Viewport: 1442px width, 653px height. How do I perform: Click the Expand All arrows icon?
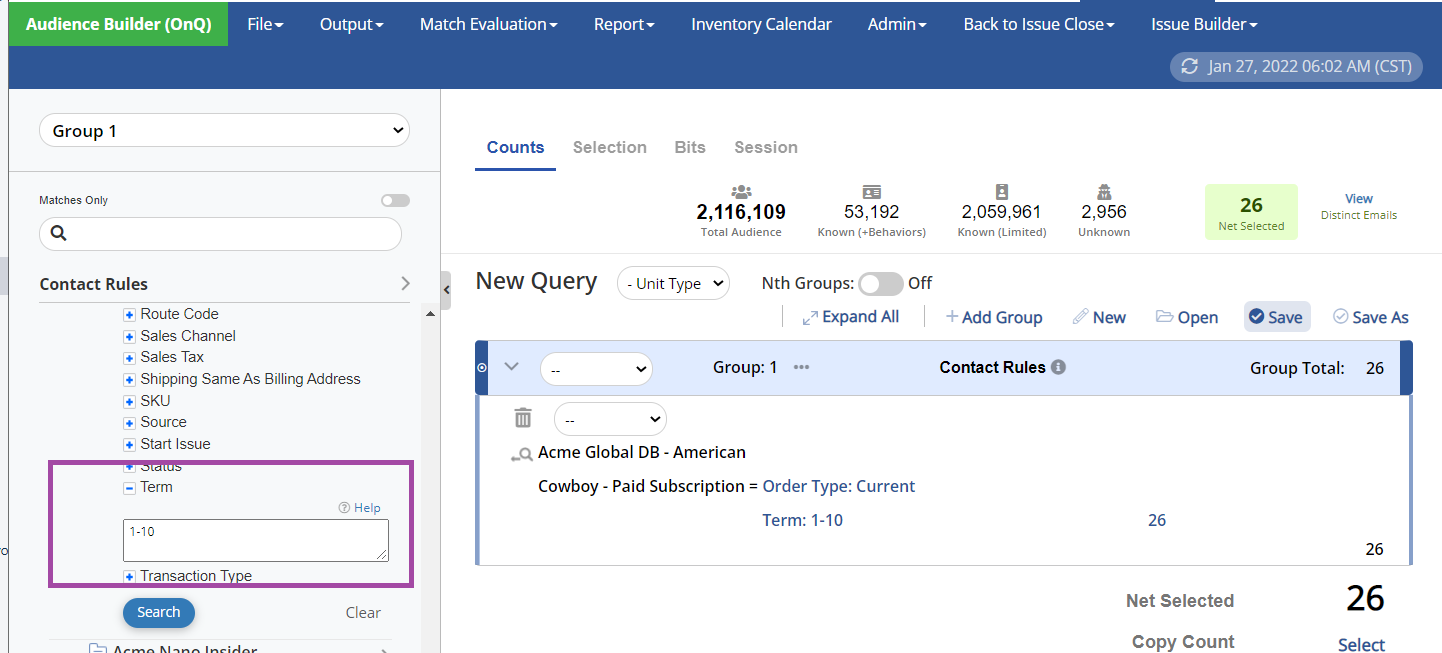click(x=810, y=317)
